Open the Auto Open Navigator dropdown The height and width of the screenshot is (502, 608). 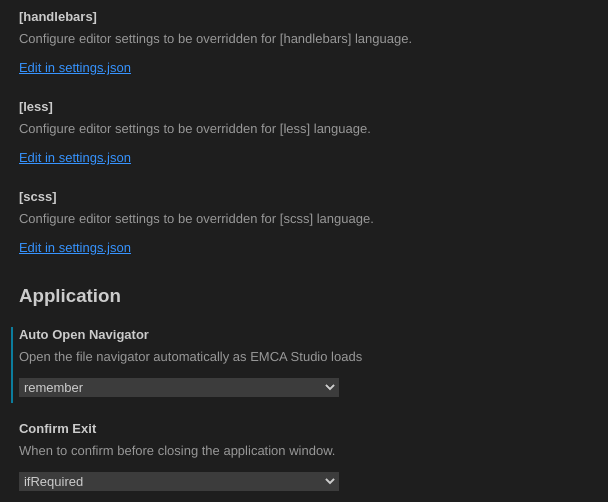pos(179,388)
